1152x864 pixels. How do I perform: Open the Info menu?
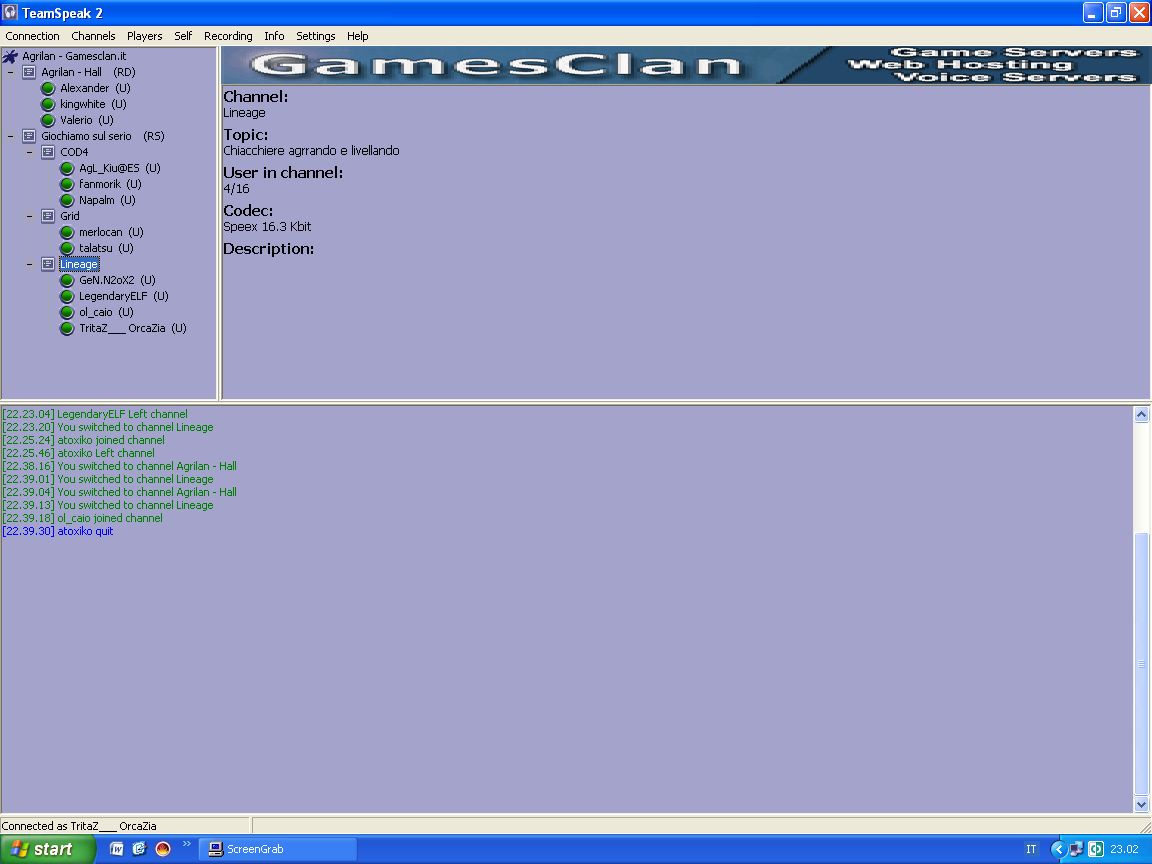tap(274, 36)
